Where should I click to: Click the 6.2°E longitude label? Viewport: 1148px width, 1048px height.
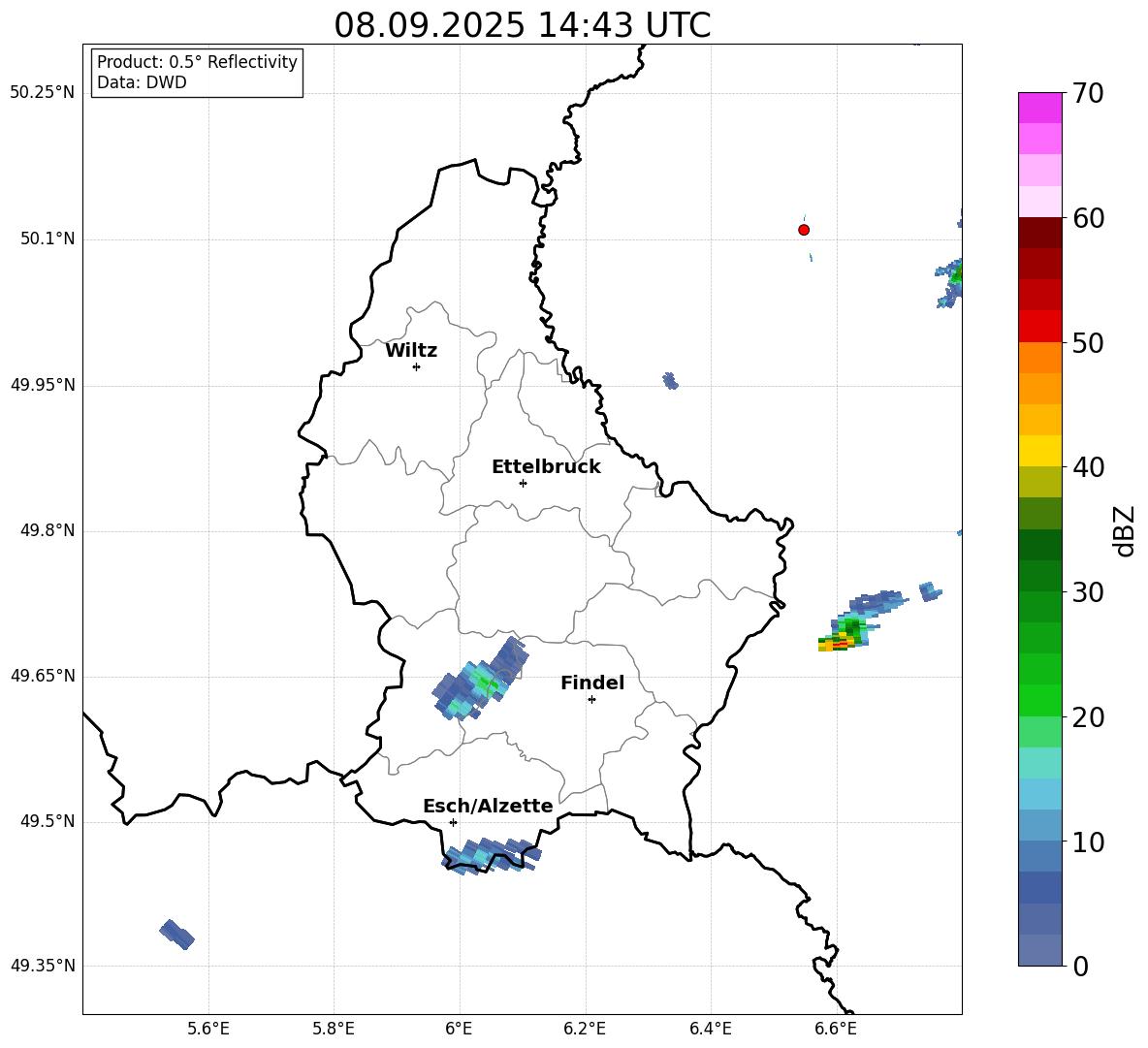coord(585,1030)
